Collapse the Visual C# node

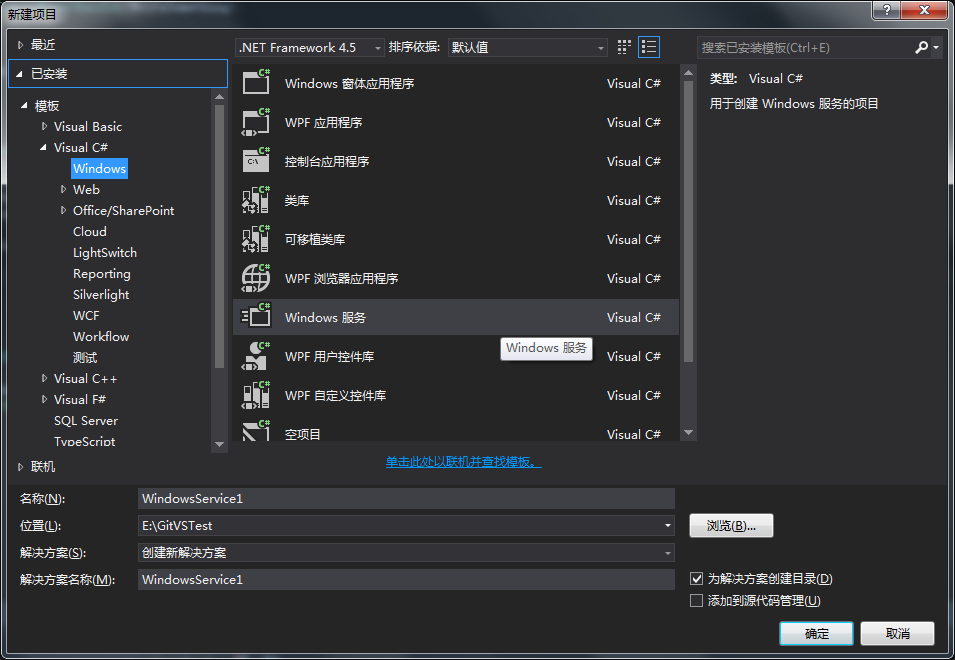tap(43, 147)
